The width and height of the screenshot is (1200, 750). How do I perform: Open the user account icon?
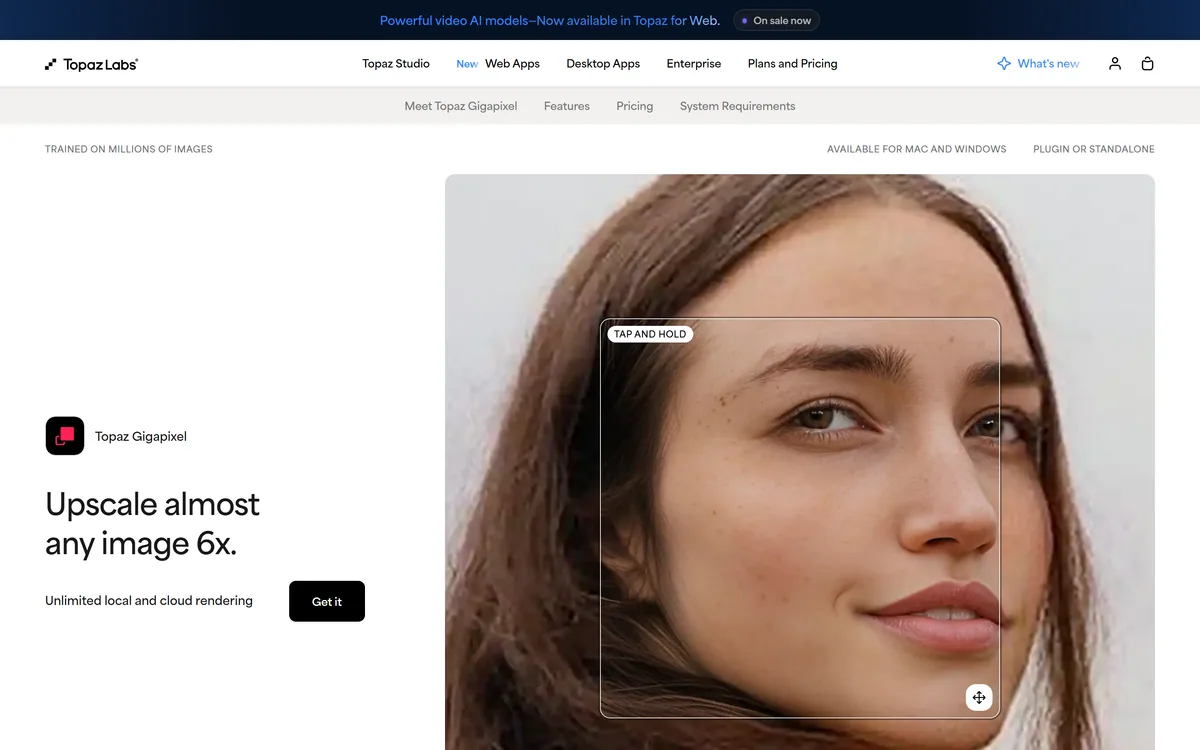[x=1115, y=63]
